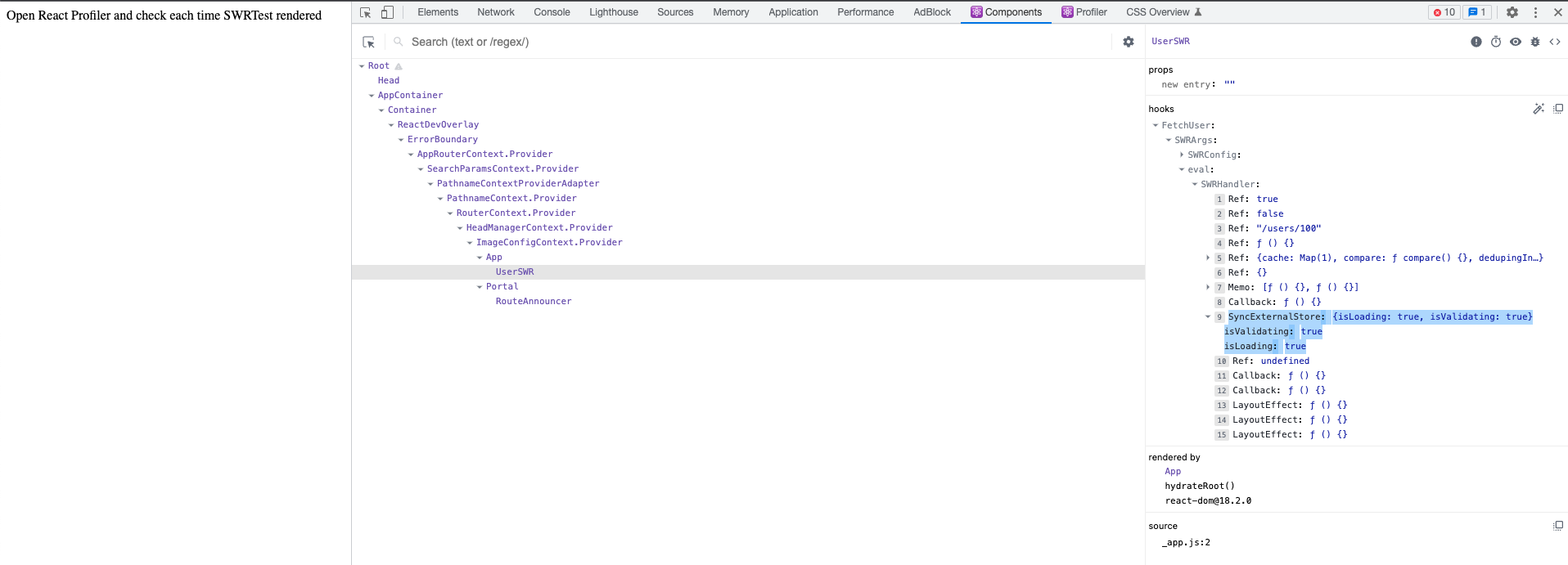View UserSWR source code icon

click(x=1555, y=42)
